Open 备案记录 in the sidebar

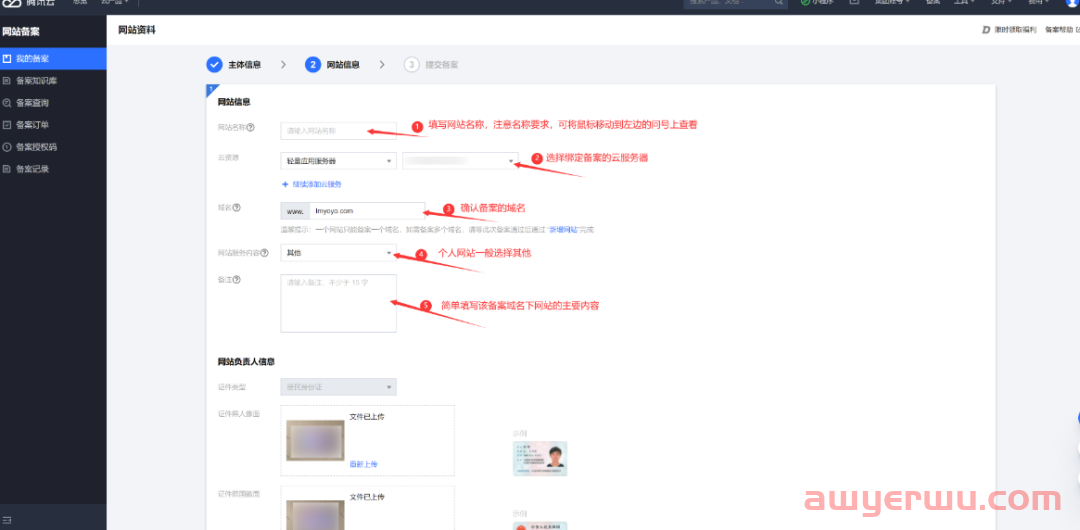[53, 169]
